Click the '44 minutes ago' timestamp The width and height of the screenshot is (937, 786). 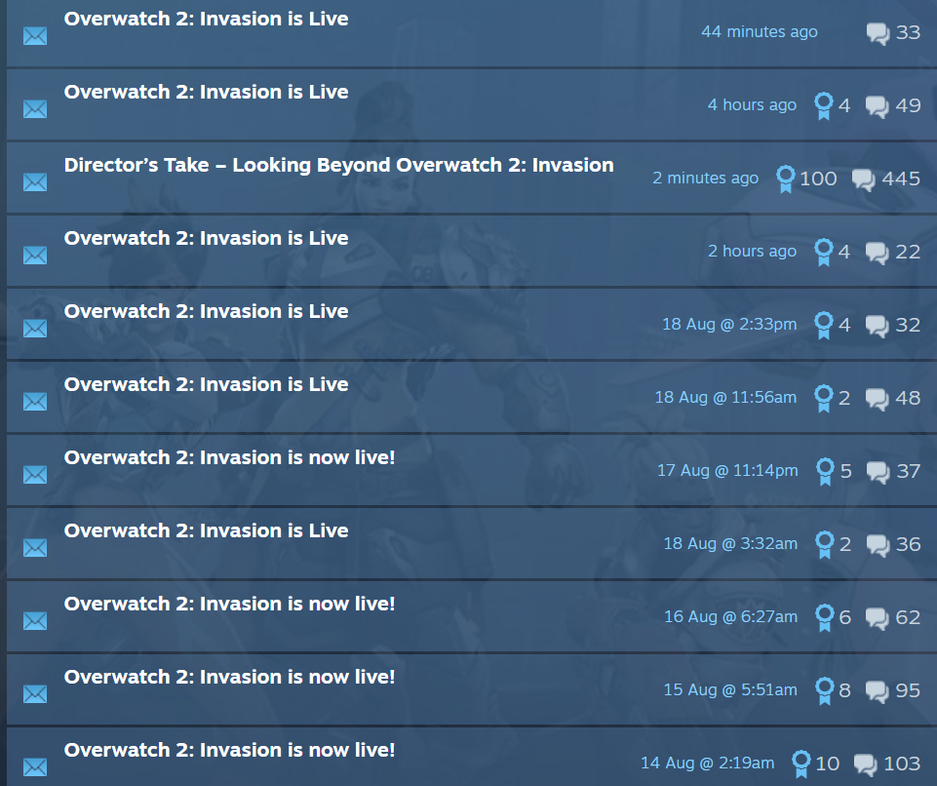(760, 32)
